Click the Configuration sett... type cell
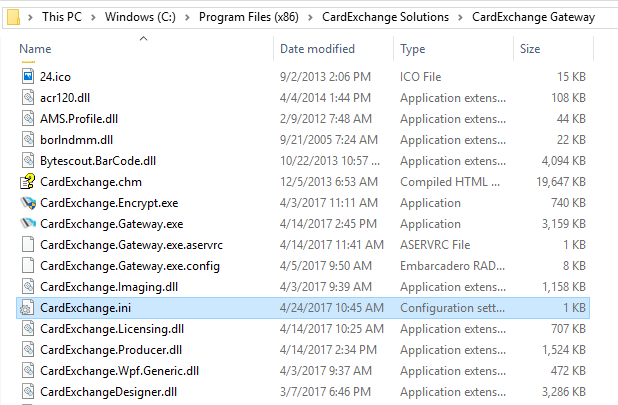Image resolution: width=618 pixels, height=405 pixels. click(452, 308)
